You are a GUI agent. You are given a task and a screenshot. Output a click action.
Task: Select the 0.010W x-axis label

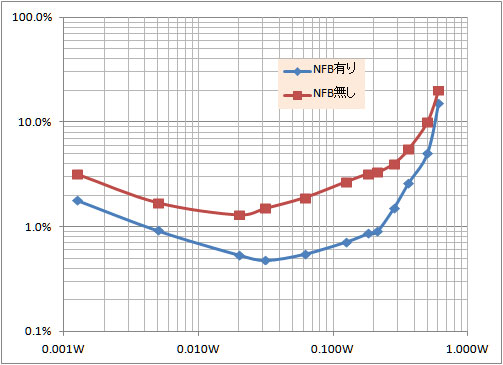pyautogui.click(x=198, y=349)
